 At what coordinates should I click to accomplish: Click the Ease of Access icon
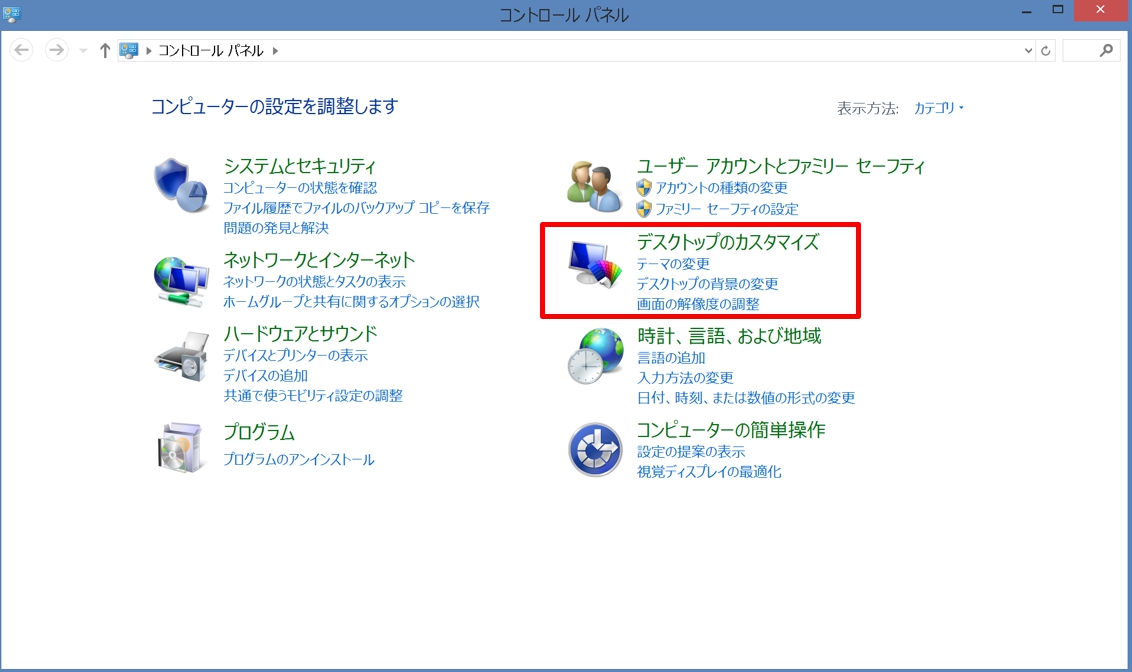[595, 450]
